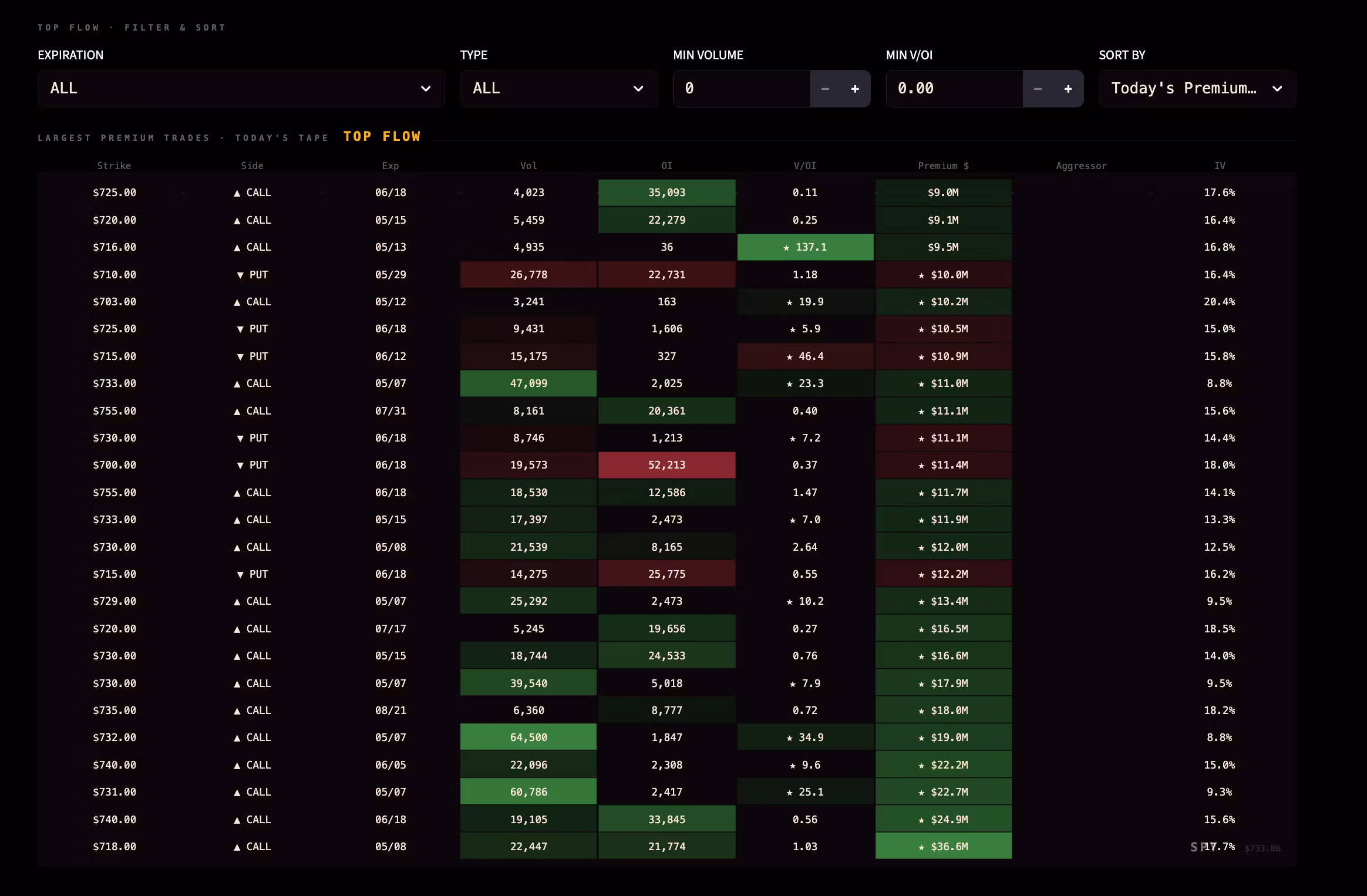
Task: Increase Min Volume with plus button
Action: pos(855,89)
